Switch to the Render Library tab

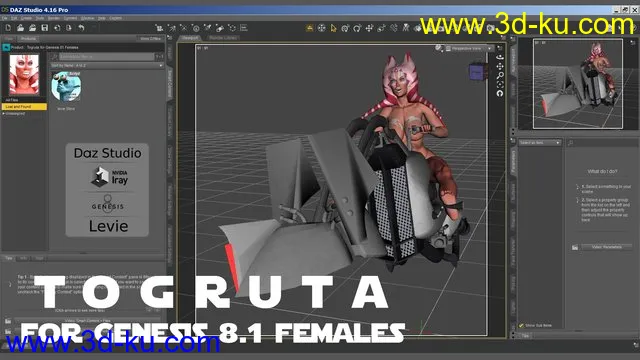223,38
